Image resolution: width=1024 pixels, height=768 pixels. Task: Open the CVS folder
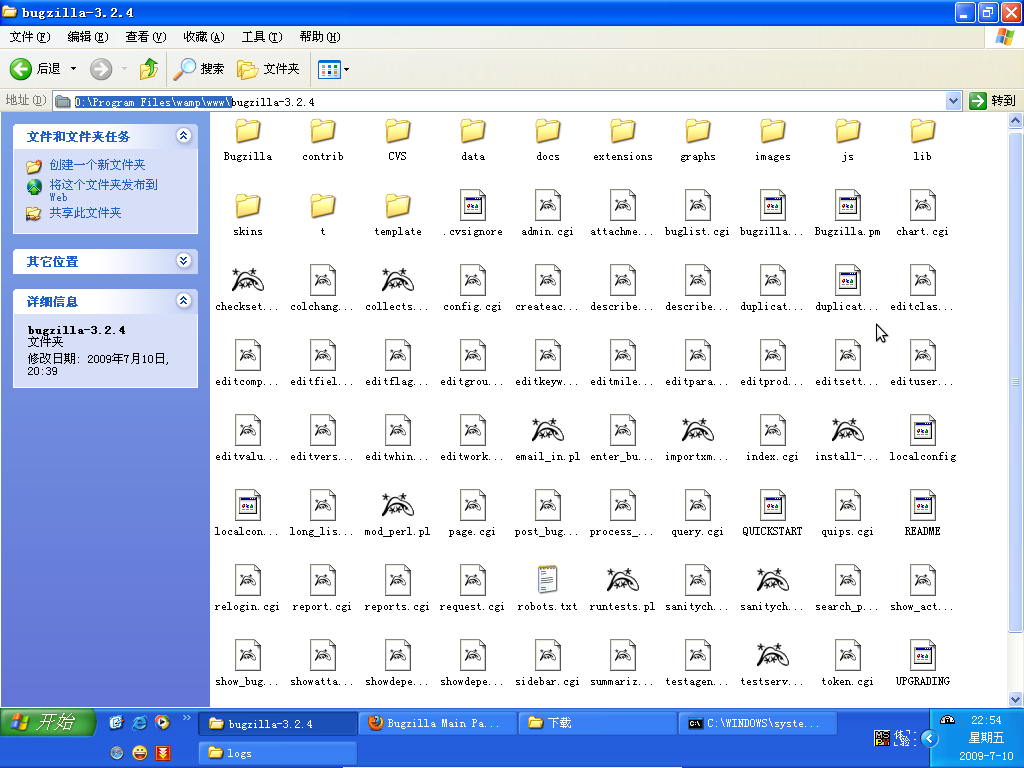(397, 139)
